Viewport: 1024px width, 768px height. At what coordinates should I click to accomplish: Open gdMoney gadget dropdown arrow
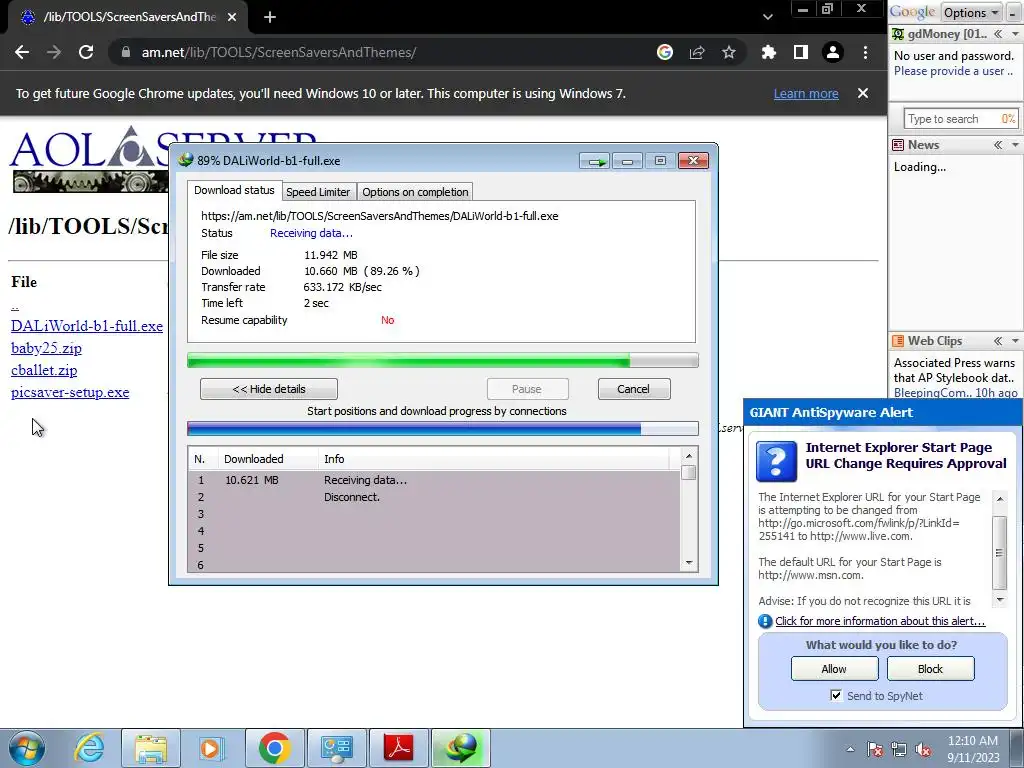click(x=1015, y=34)
